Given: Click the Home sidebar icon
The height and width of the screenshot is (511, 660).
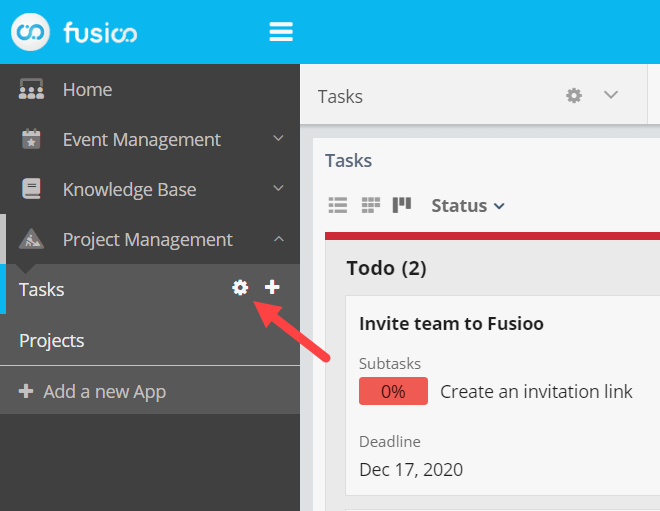Looking at the screenshot, I should click(32, 90).
